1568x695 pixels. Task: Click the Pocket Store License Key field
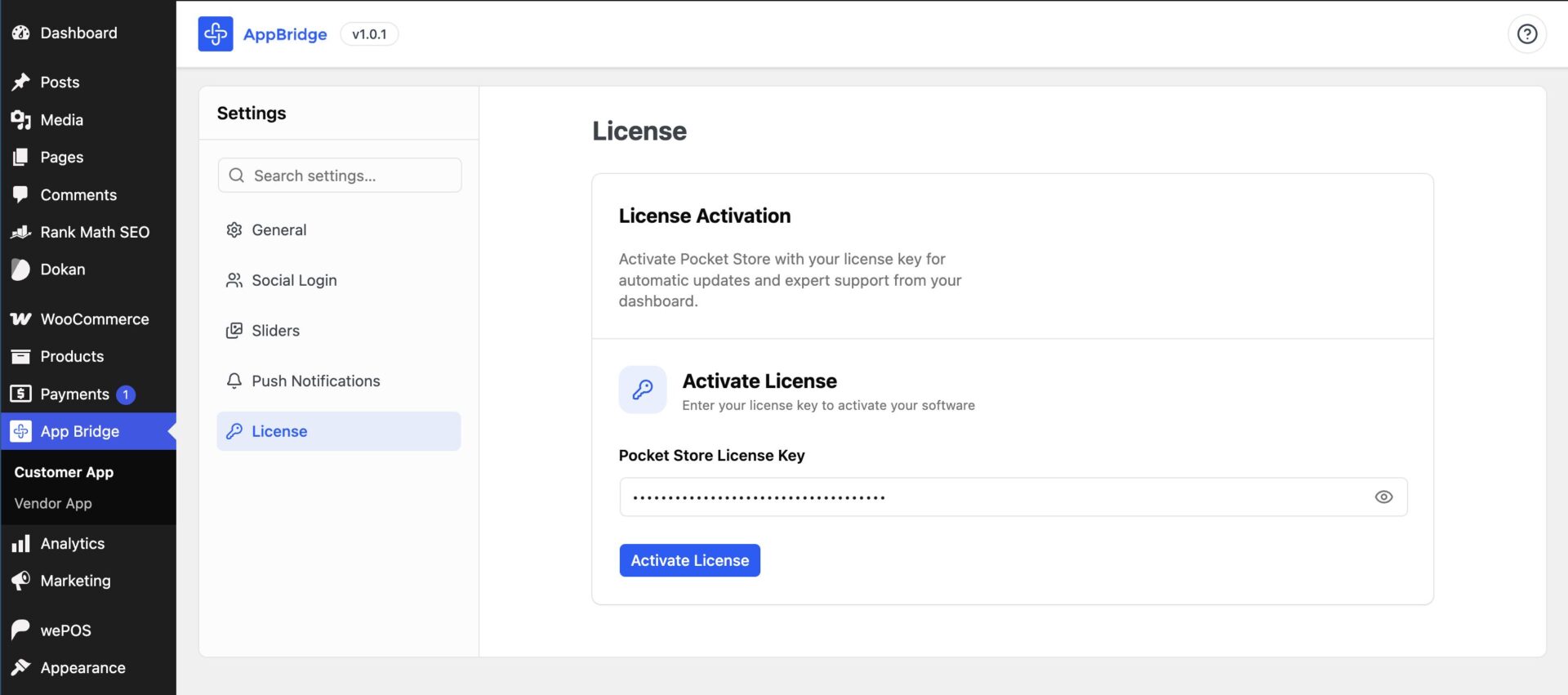pyautogui.click(x=1013, y=497)
